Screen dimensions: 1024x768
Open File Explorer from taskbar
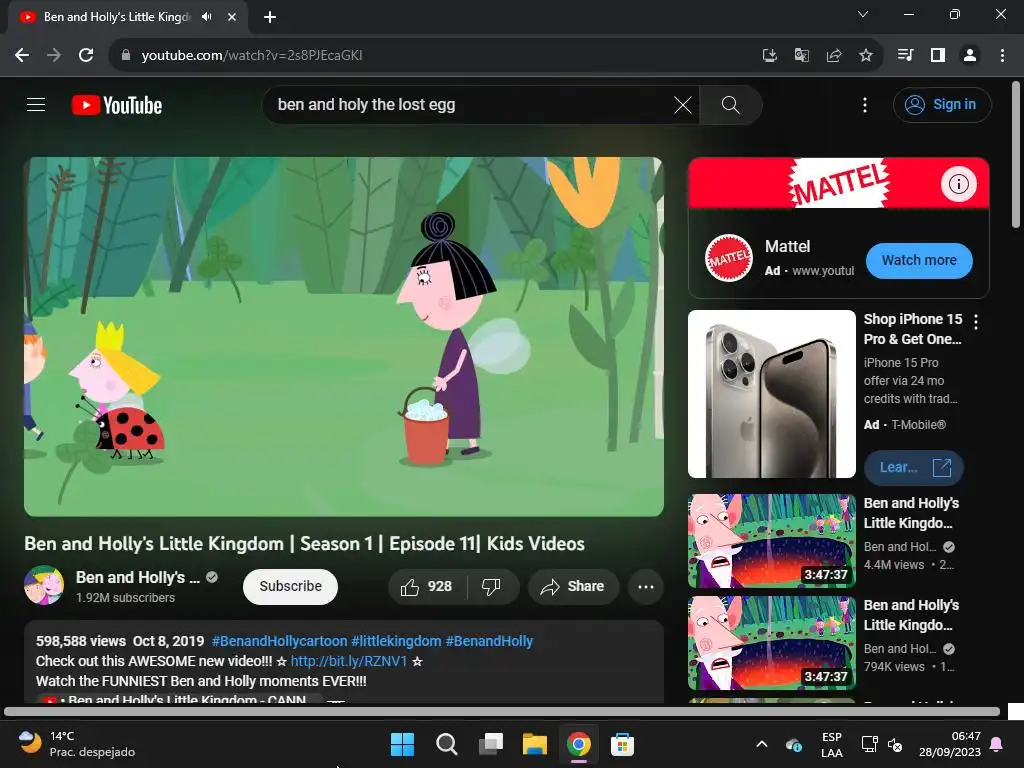coord(534,744)
